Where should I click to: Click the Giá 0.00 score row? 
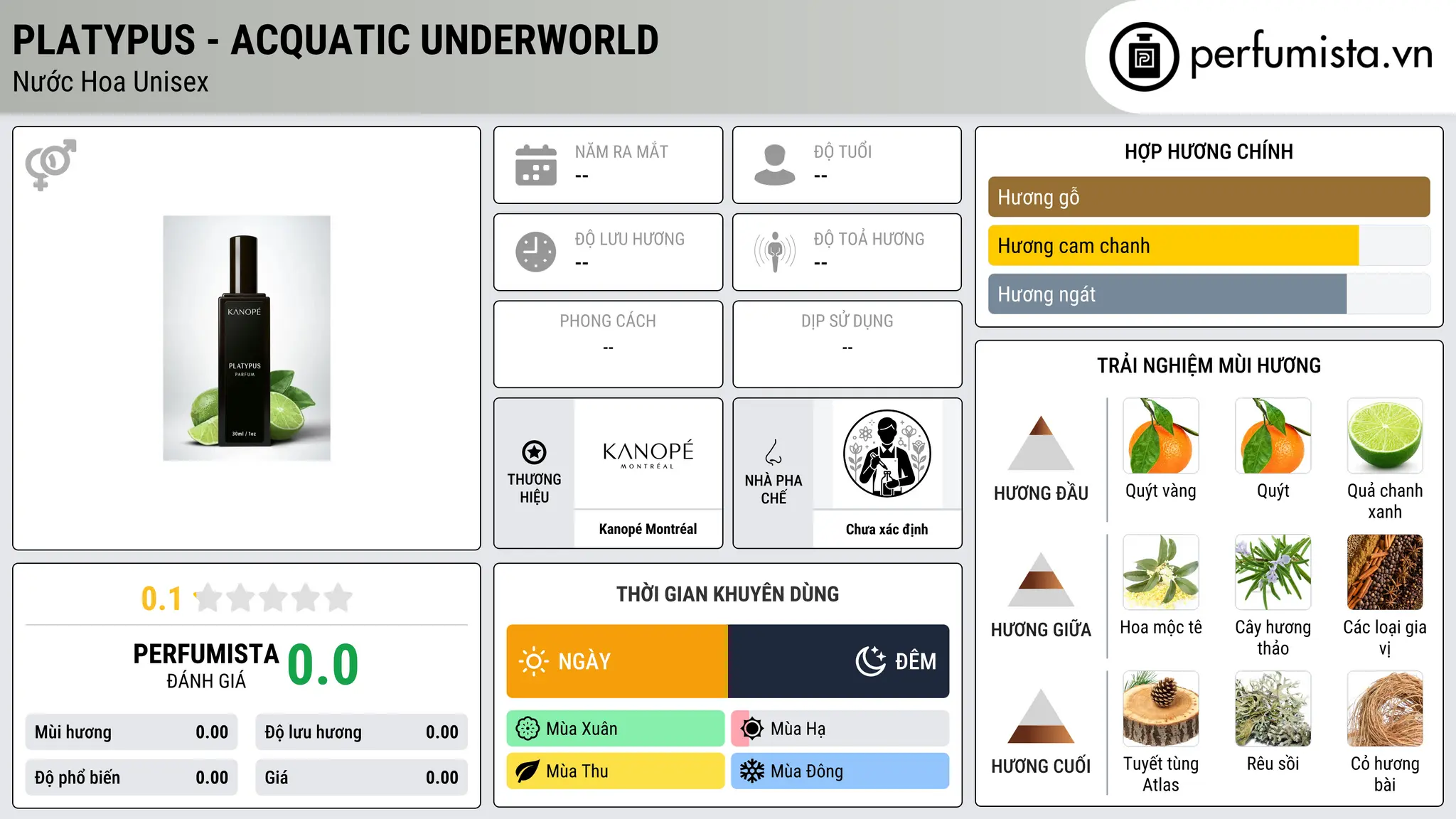pos(362,778)
